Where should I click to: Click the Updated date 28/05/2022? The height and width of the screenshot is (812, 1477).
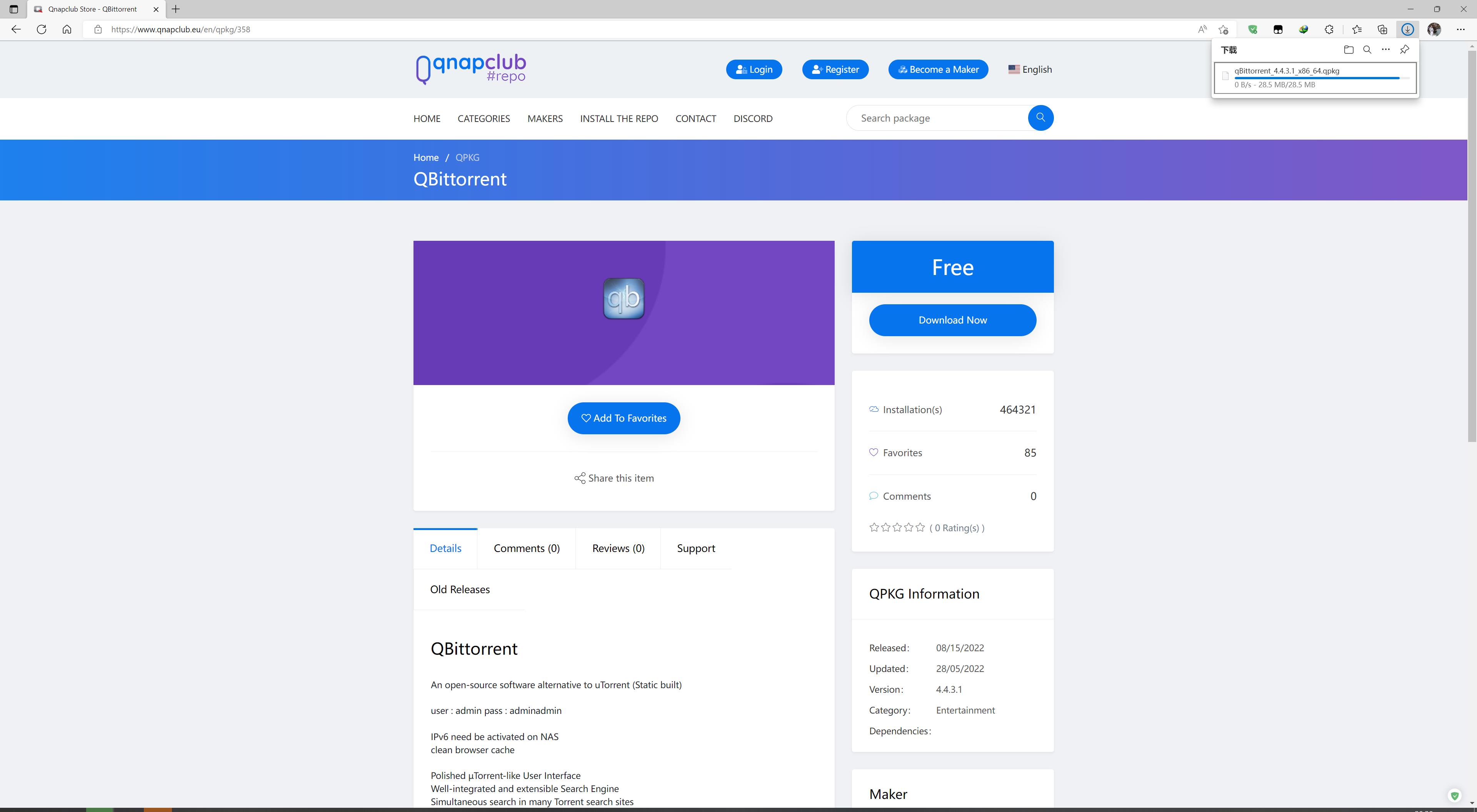pyautogui.click(x=960, y=669)
